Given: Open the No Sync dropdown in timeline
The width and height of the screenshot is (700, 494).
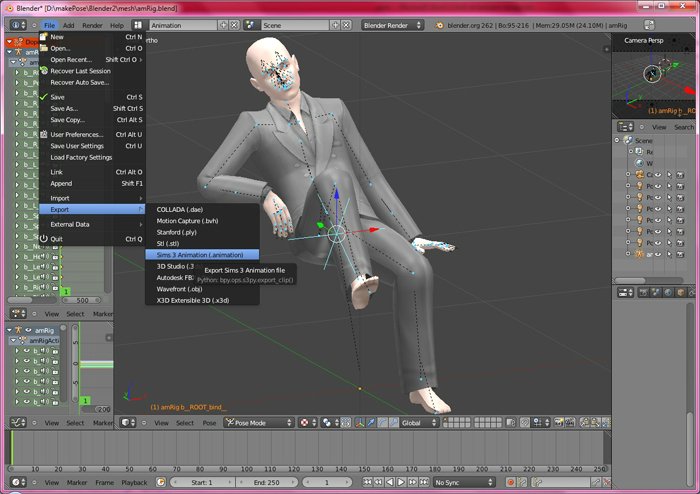Looking at the screenshot, I should [x=462, y=483].
